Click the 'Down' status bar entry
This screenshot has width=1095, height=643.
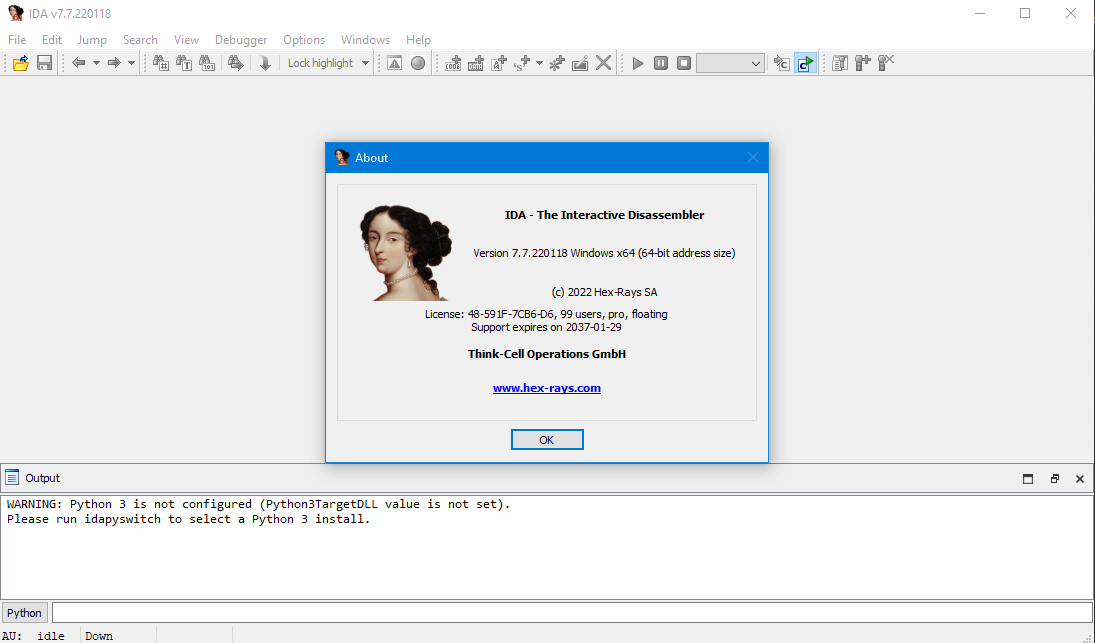coord(99,636)
